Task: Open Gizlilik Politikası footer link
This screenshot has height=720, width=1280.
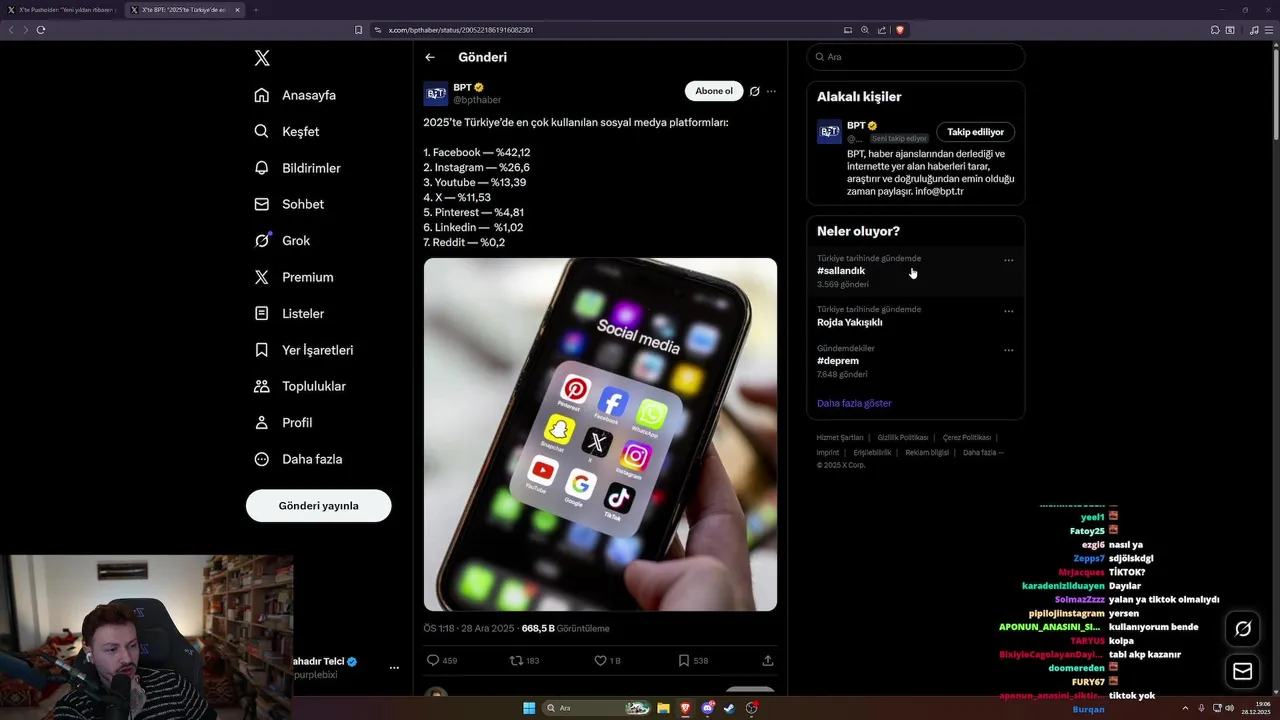Action: coord(903,437)
